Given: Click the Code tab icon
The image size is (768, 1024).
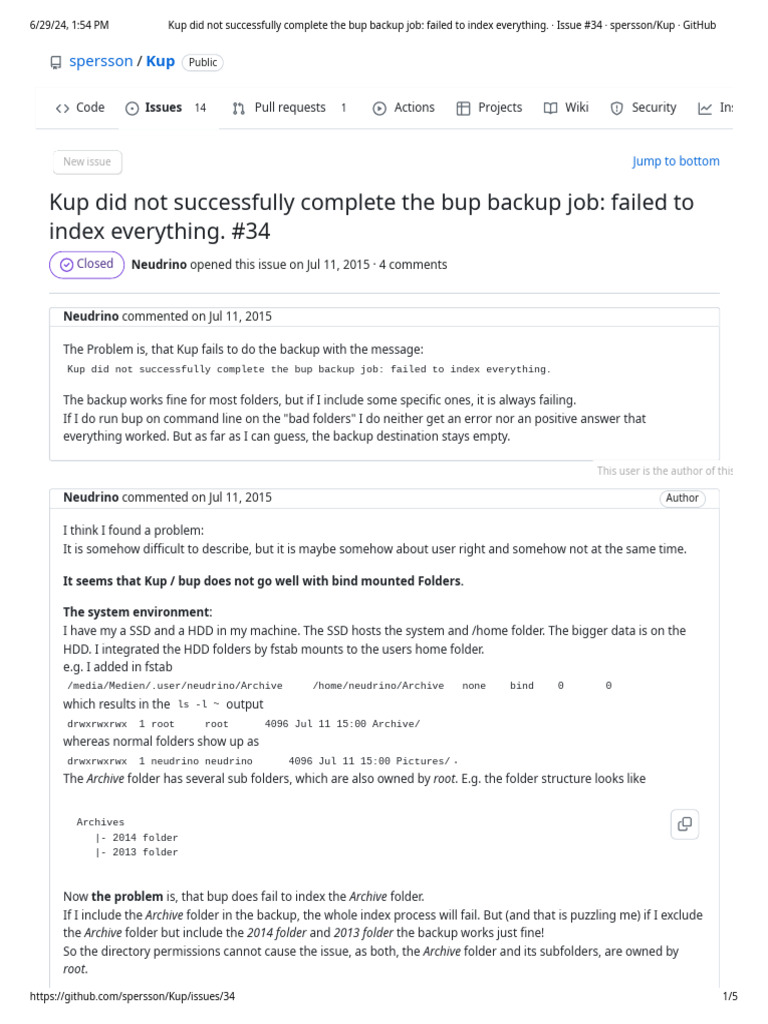Looking at the screenshot, I should tap(62, 108).
